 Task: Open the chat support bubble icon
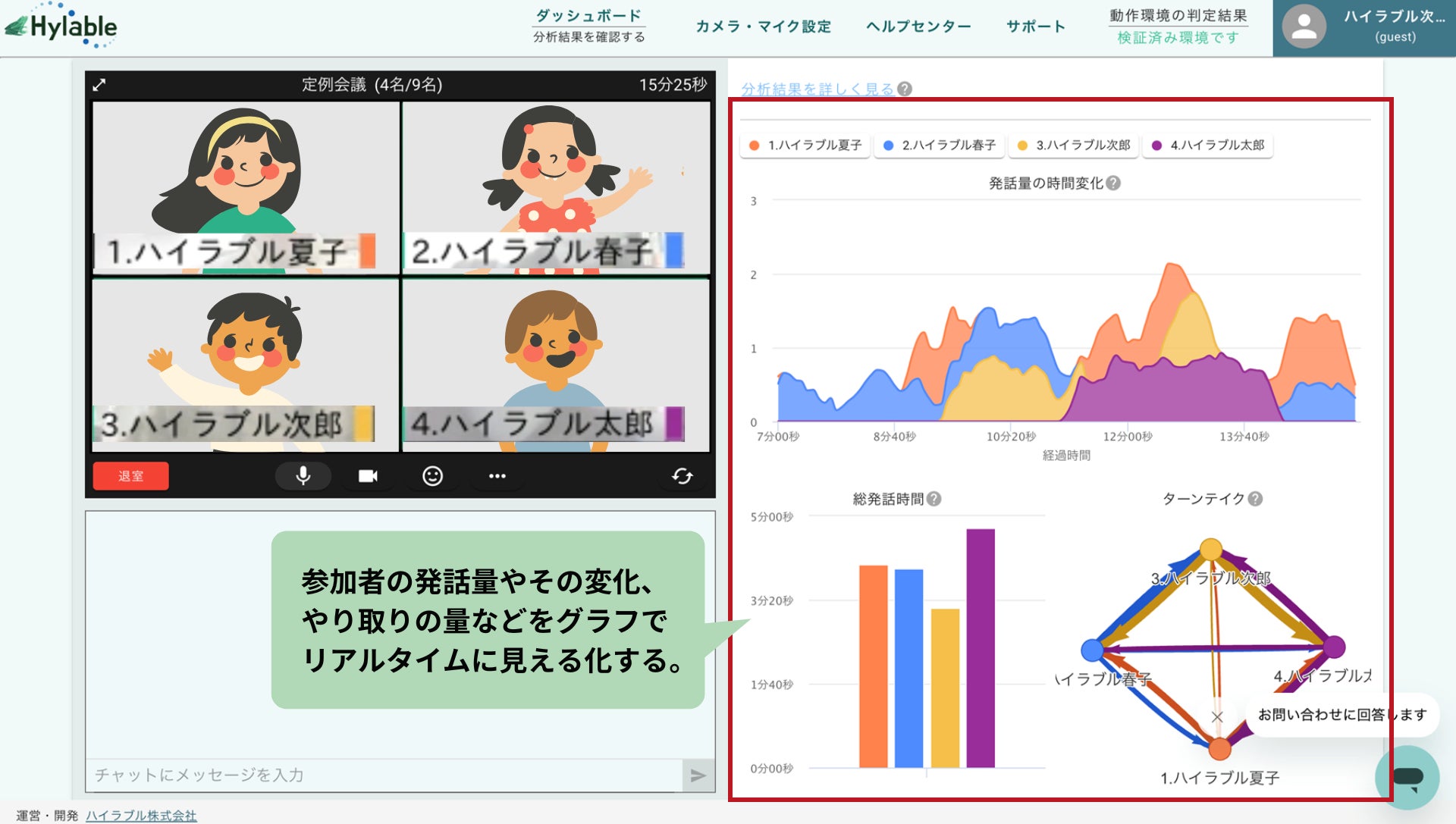coord(1407,777)
